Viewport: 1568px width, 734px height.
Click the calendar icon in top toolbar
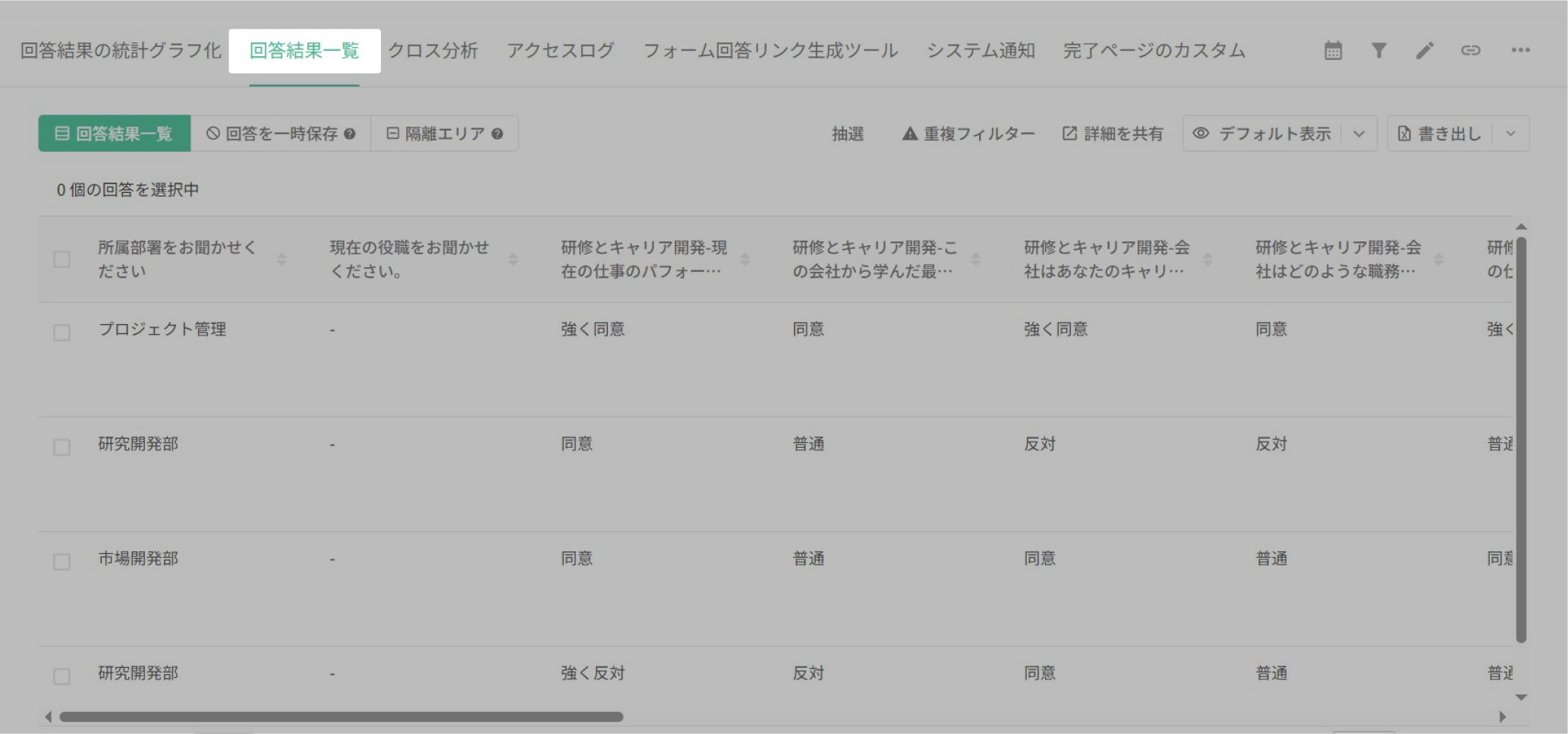click(x=1333, y=51)
